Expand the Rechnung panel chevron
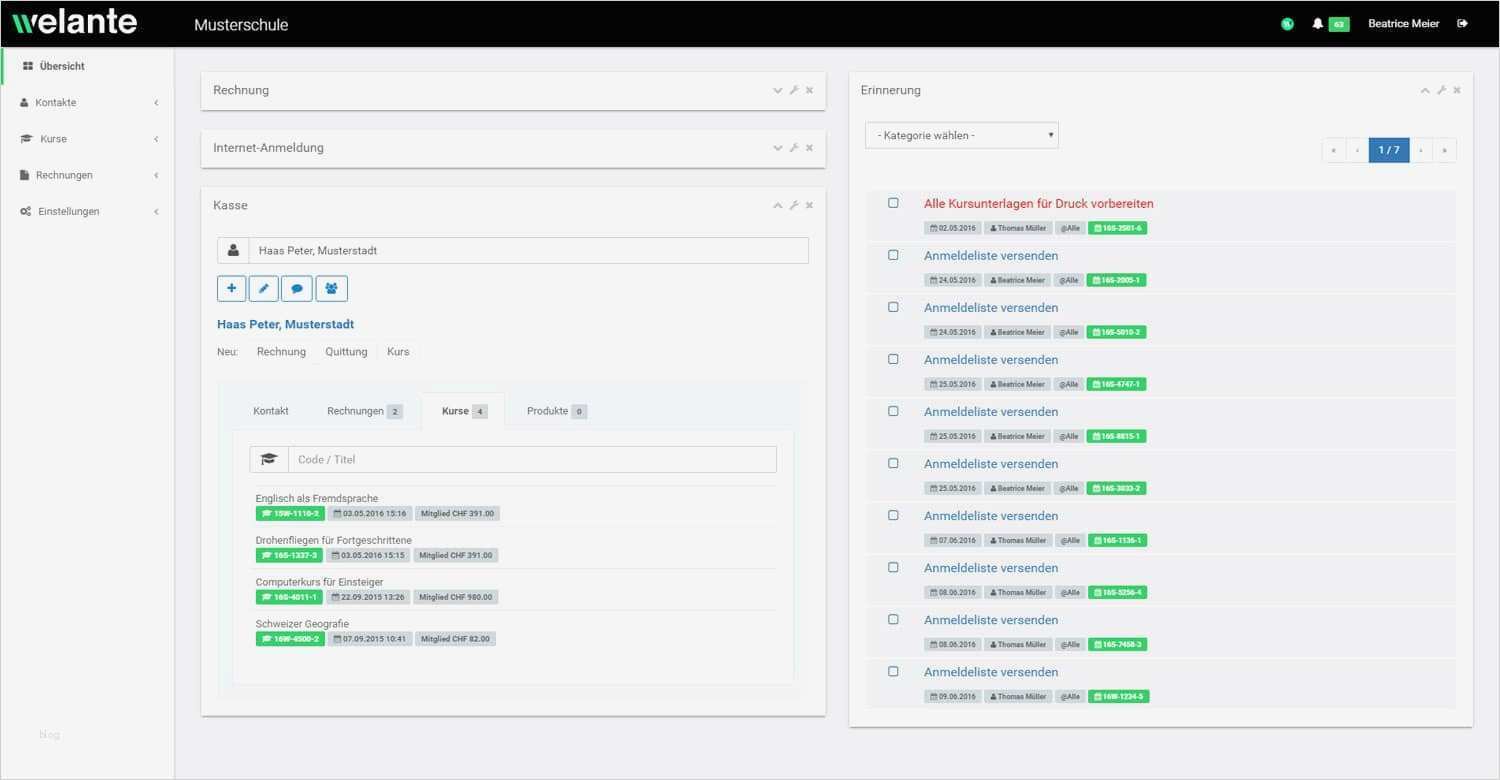 [778, 90]
